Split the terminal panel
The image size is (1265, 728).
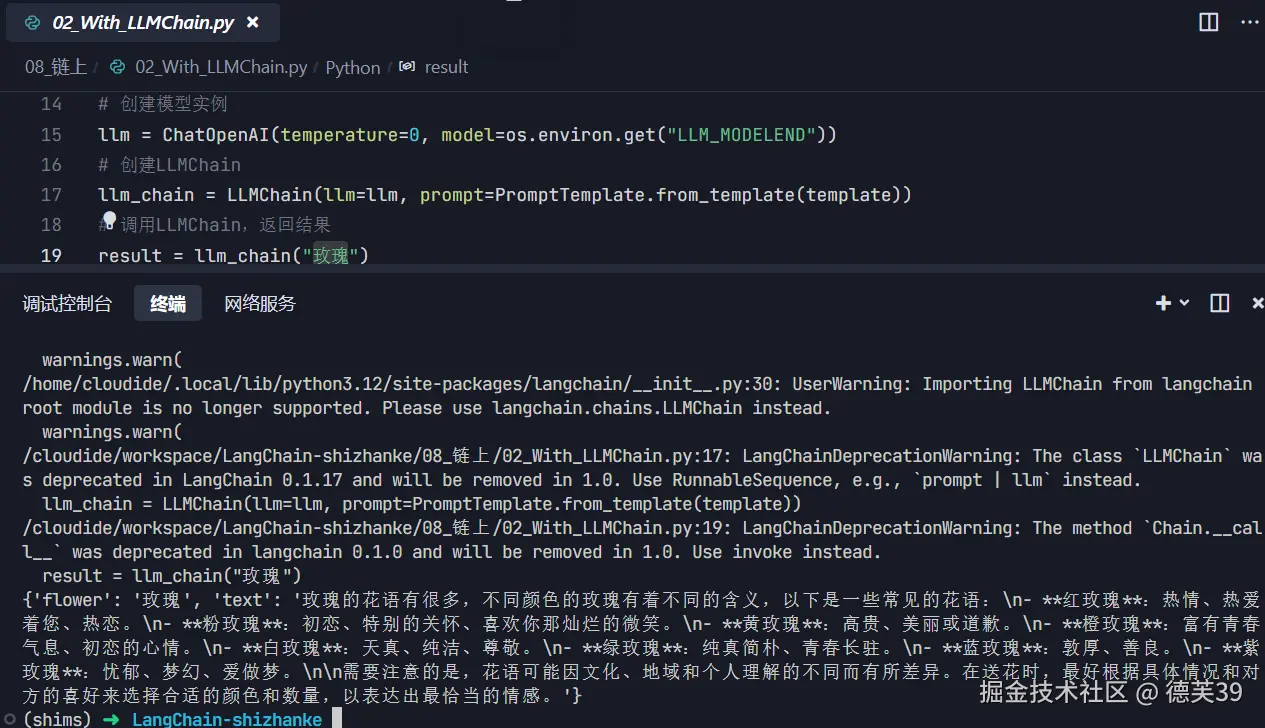tap(1219, 303)
